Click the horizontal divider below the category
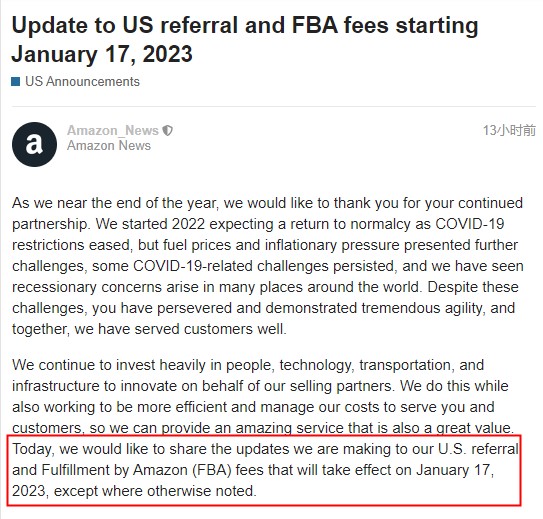 pos(274,106)
